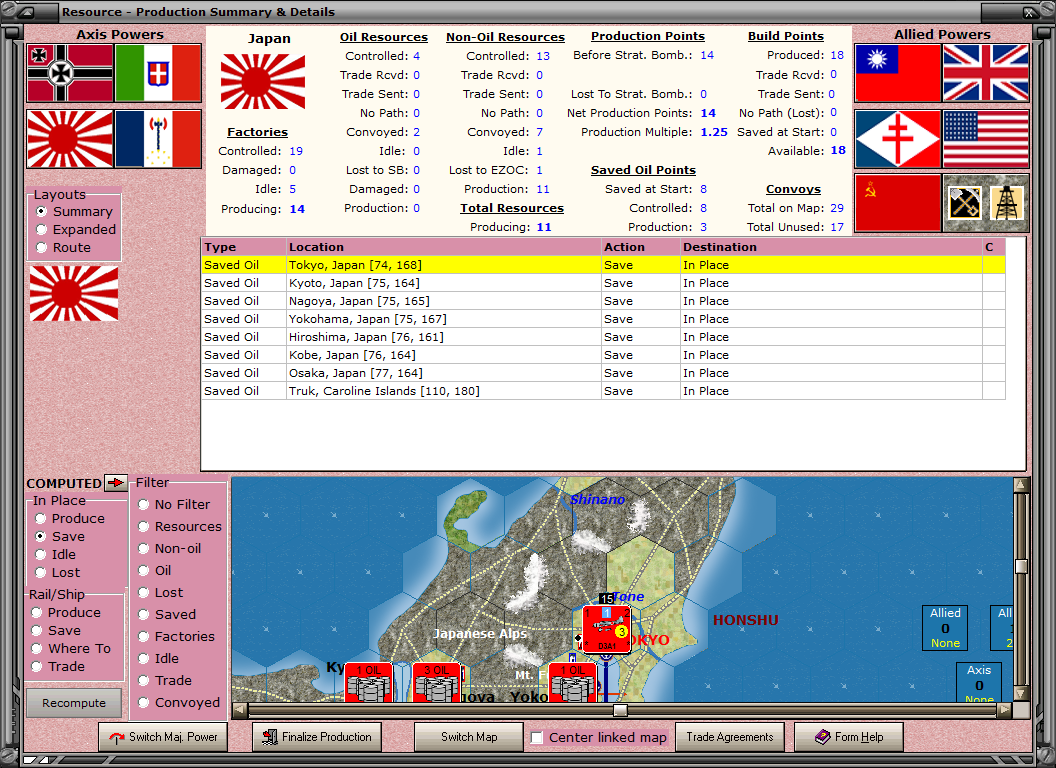
Task: Click Switch Maj. Power button
Action: (163, 737)
